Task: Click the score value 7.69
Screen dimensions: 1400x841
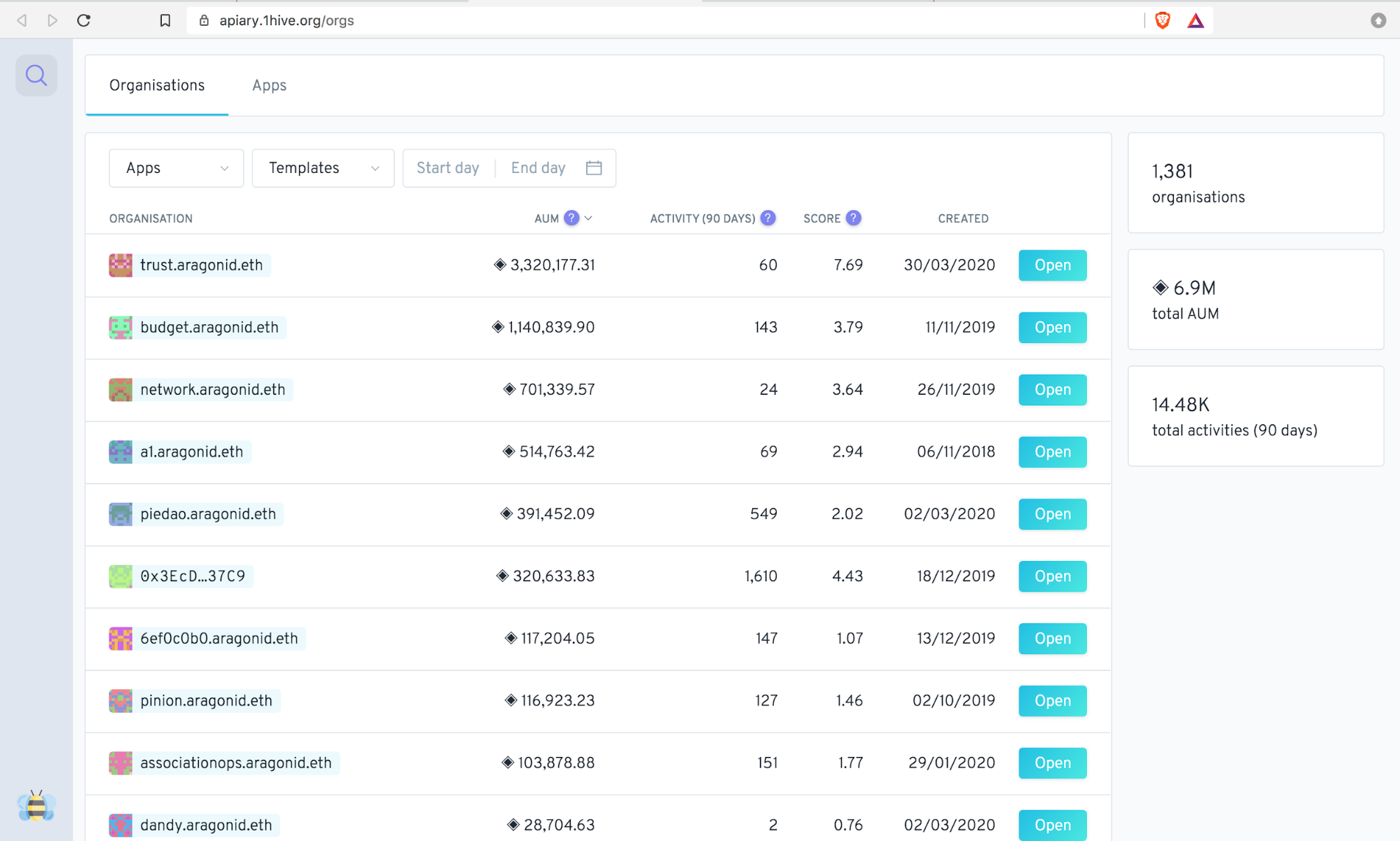Action: pos(848,265)
